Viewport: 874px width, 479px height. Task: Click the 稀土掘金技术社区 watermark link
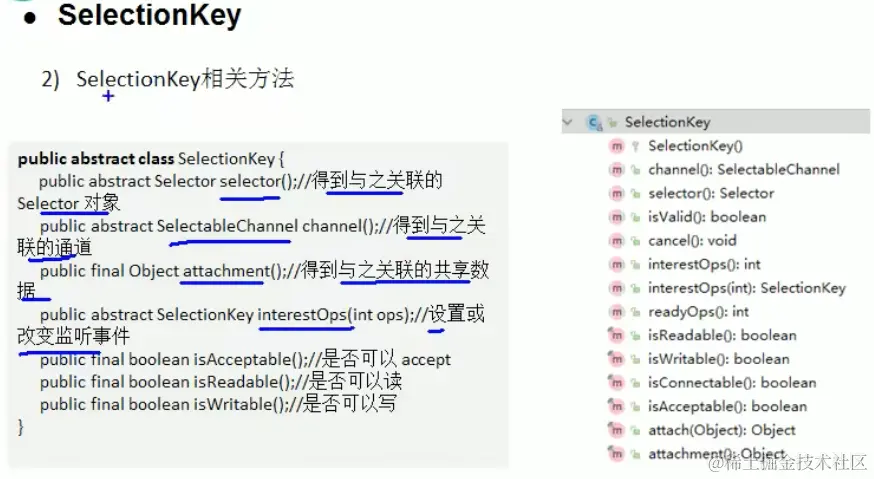[x=787, y=461]
